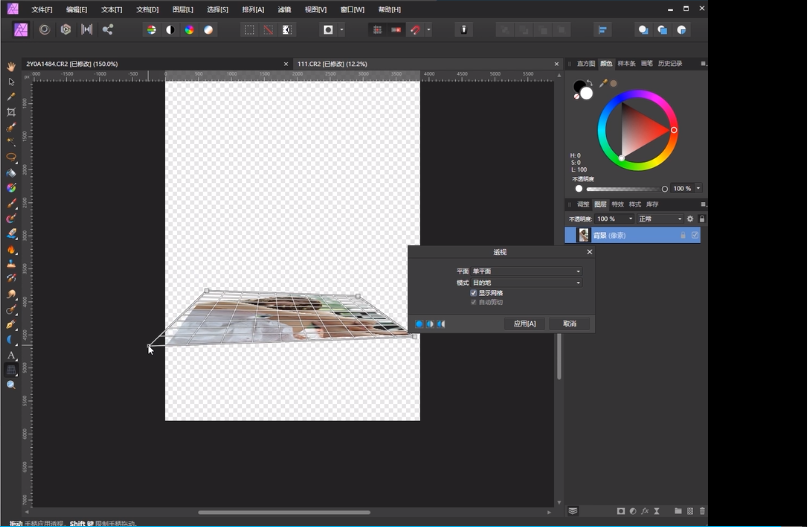Select the Gradient color wheel tool
Viewport: 808px width, 527px height.
(x=11, y=188)
